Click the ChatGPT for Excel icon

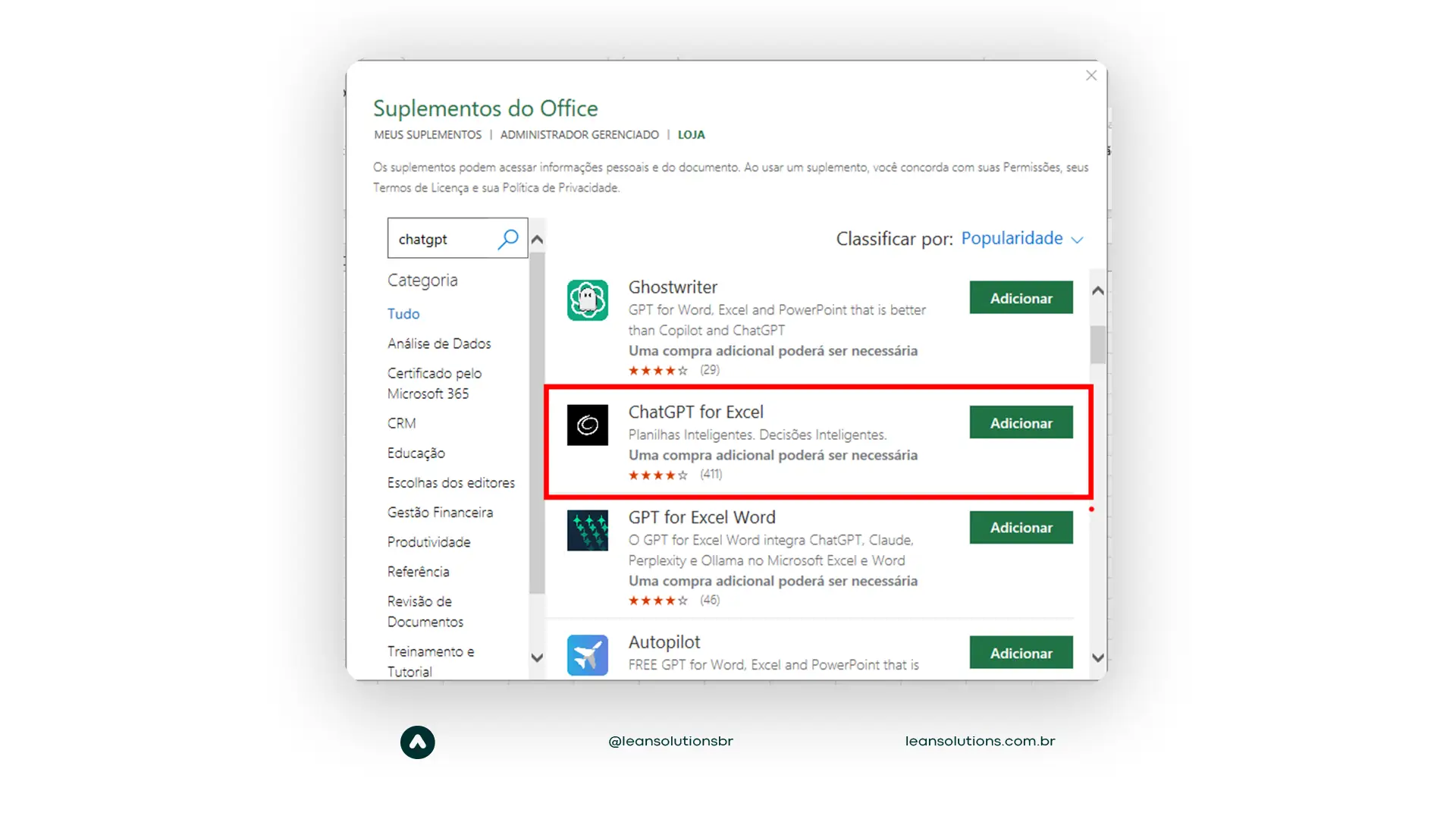[x=588, y=425]
